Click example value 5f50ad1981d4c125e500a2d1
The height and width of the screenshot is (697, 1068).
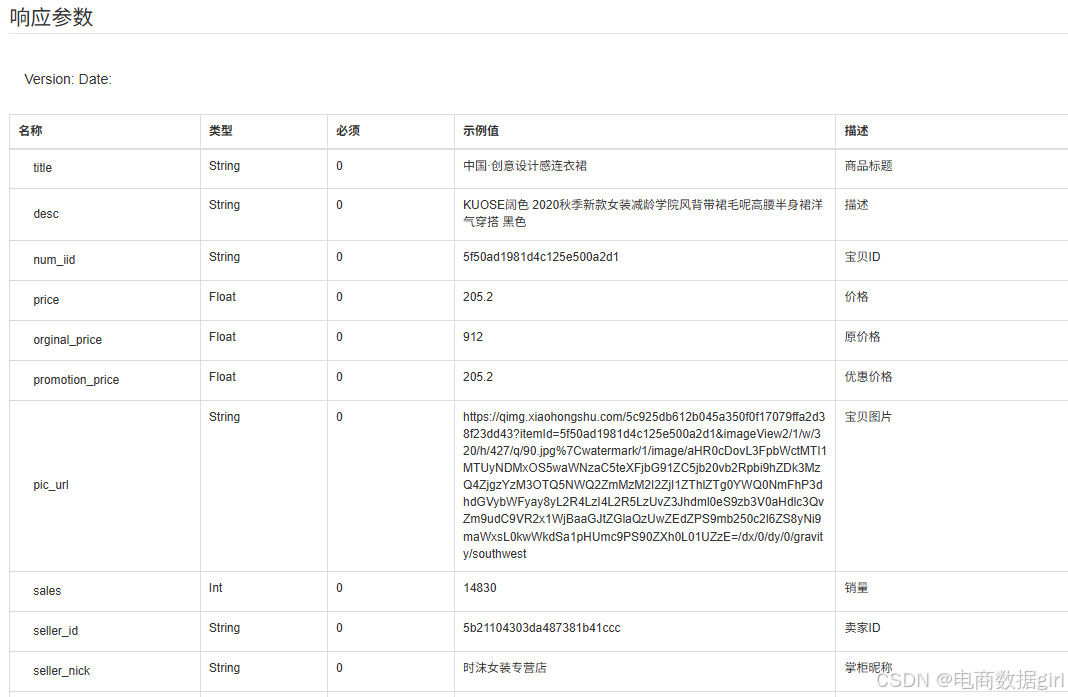point(541,257)
